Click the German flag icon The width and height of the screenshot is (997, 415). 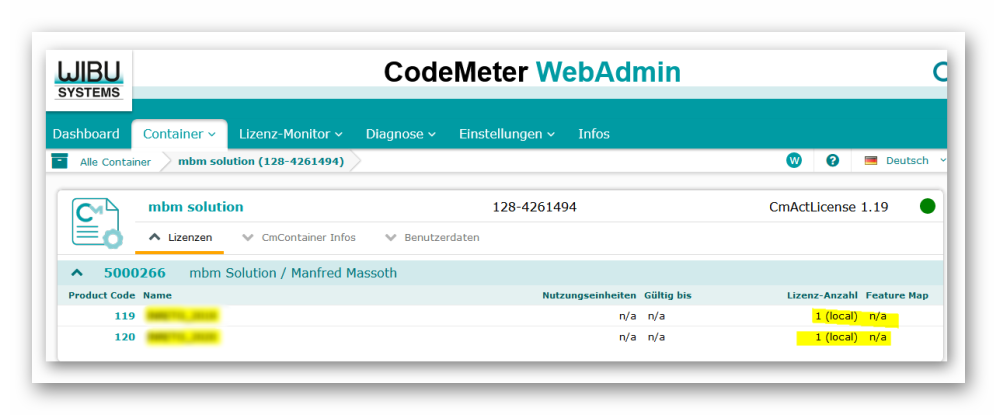(x=871, y=161)
